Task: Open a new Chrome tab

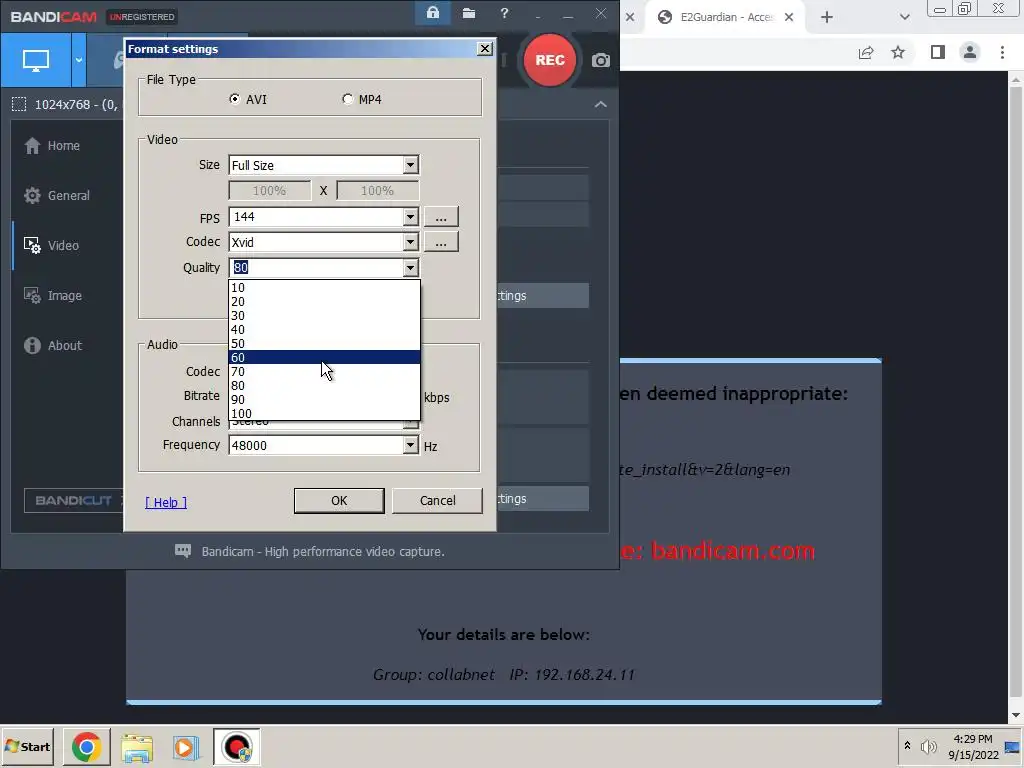Action: tap(827, 18)
